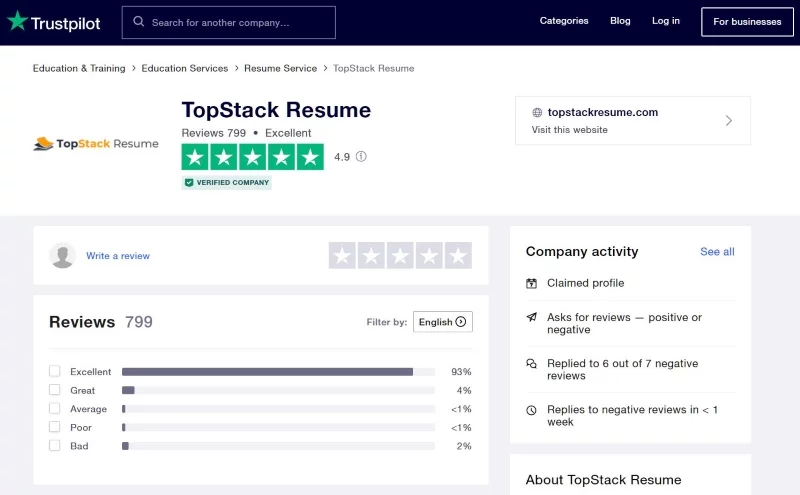800x495 pixels.
Task: Open the topstackresume.com website link
Action: [x=603, y=112]
